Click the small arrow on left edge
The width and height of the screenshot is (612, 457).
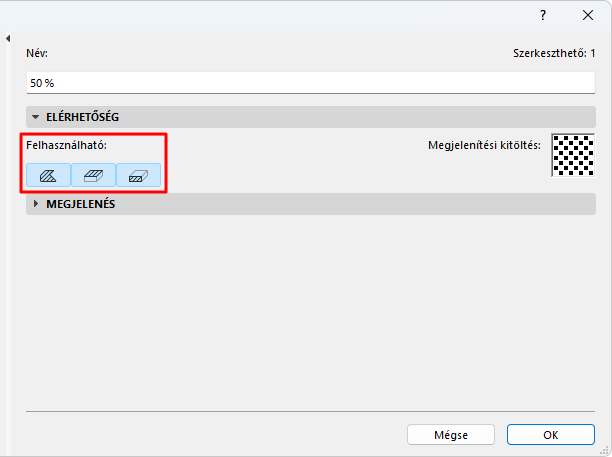tap(8, 39)
